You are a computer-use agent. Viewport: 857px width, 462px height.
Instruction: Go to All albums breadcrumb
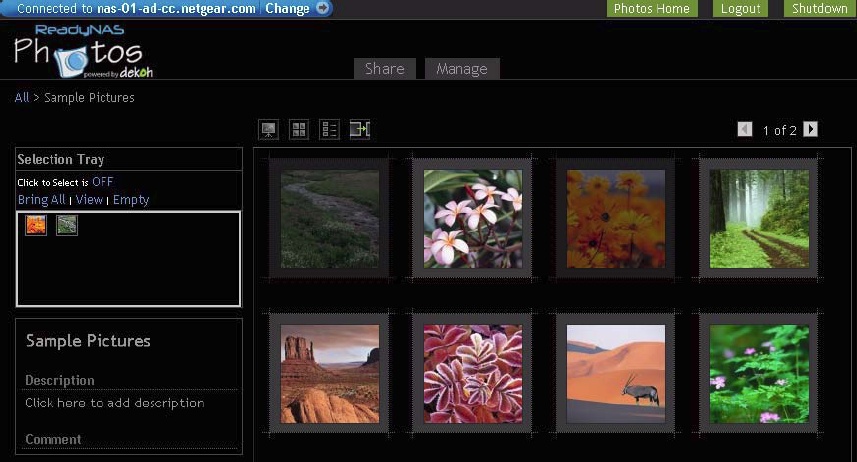22,97
